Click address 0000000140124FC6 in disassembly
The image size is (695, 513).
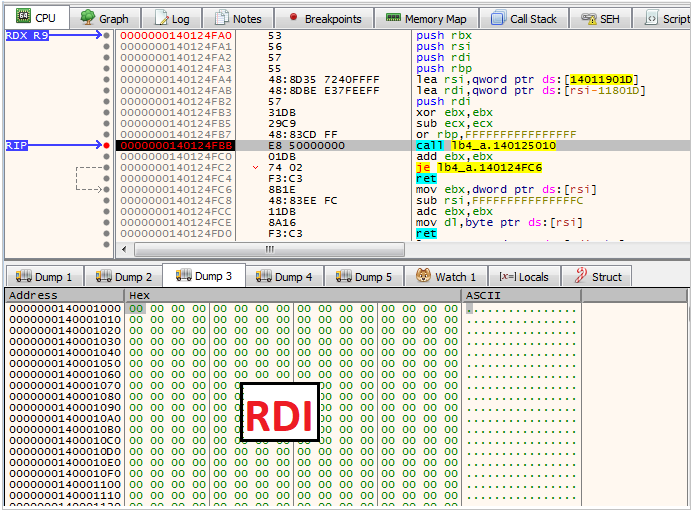click(176, 190)
